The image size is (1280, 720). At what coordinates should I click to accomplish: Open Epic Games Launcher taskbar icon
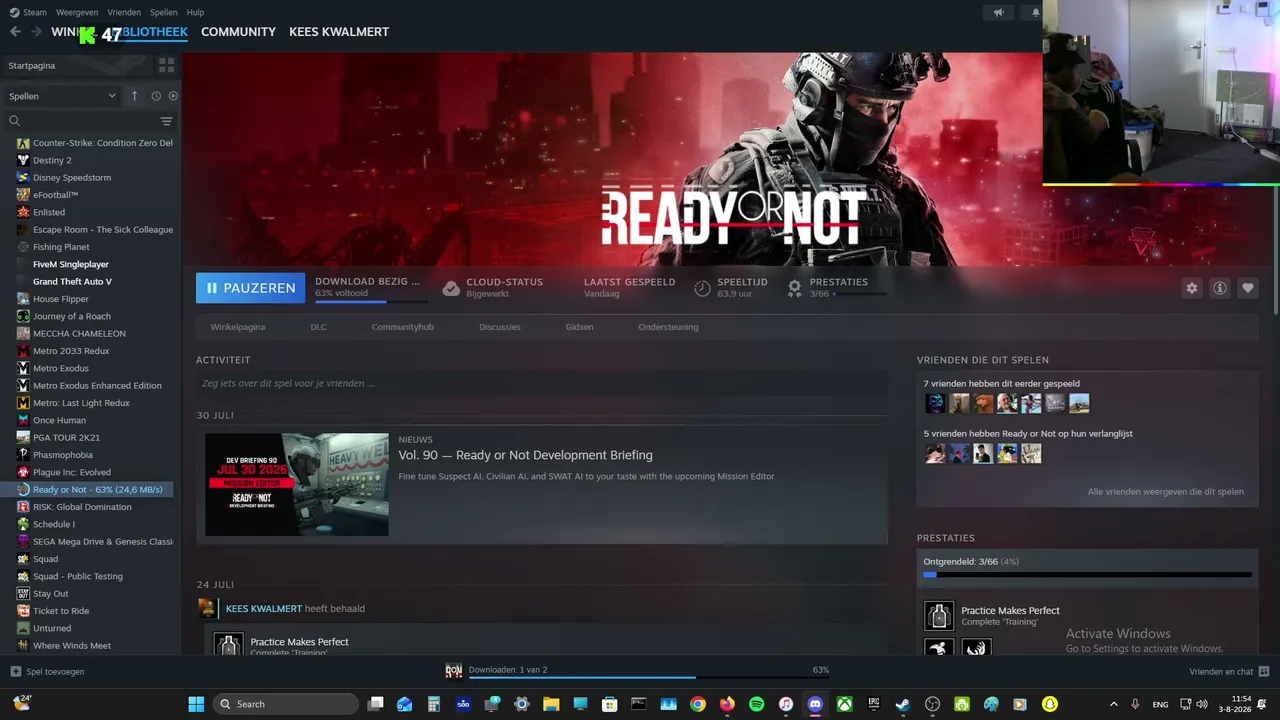(x=873, y=704)
